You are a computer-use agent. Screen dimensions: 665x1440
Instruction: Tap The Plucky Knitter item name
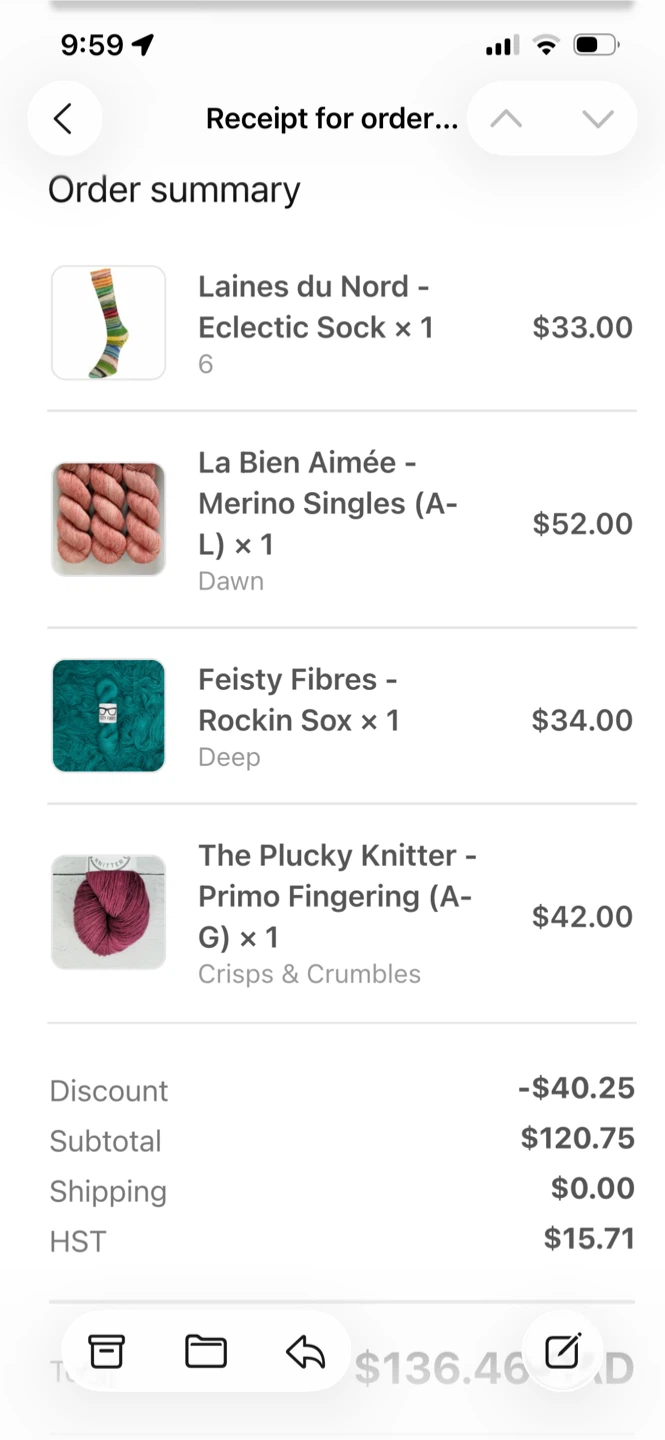tap(336, 896)
